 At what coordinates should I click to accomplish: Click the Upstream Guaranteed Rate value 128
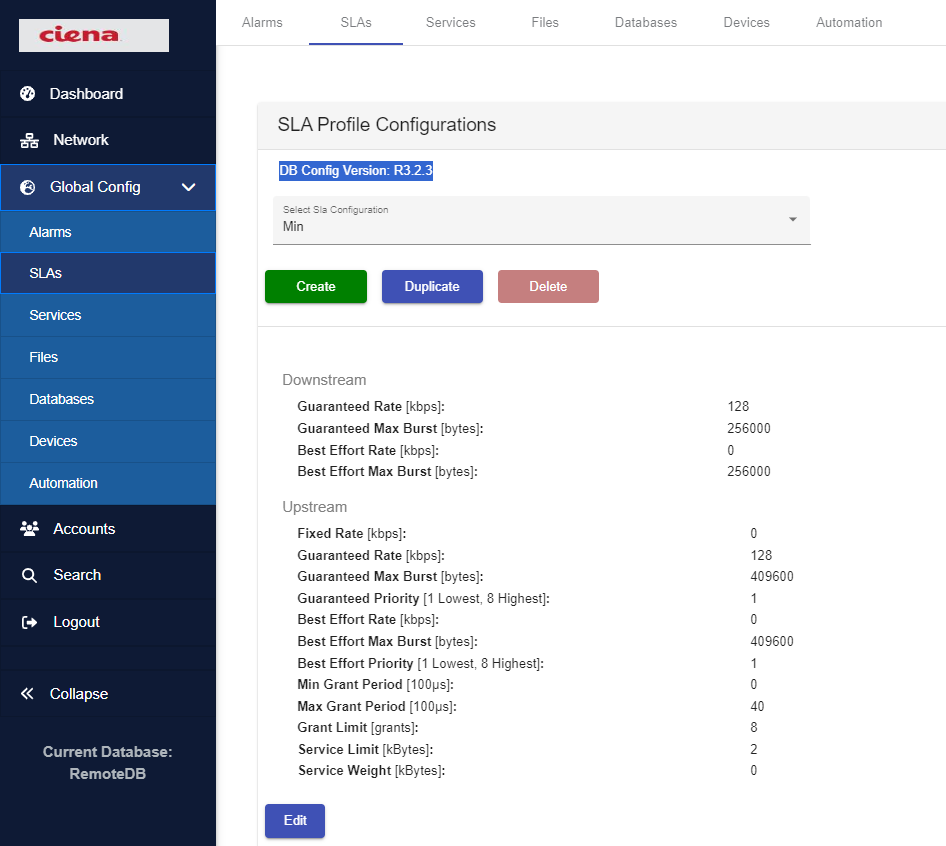coord(761,556)
